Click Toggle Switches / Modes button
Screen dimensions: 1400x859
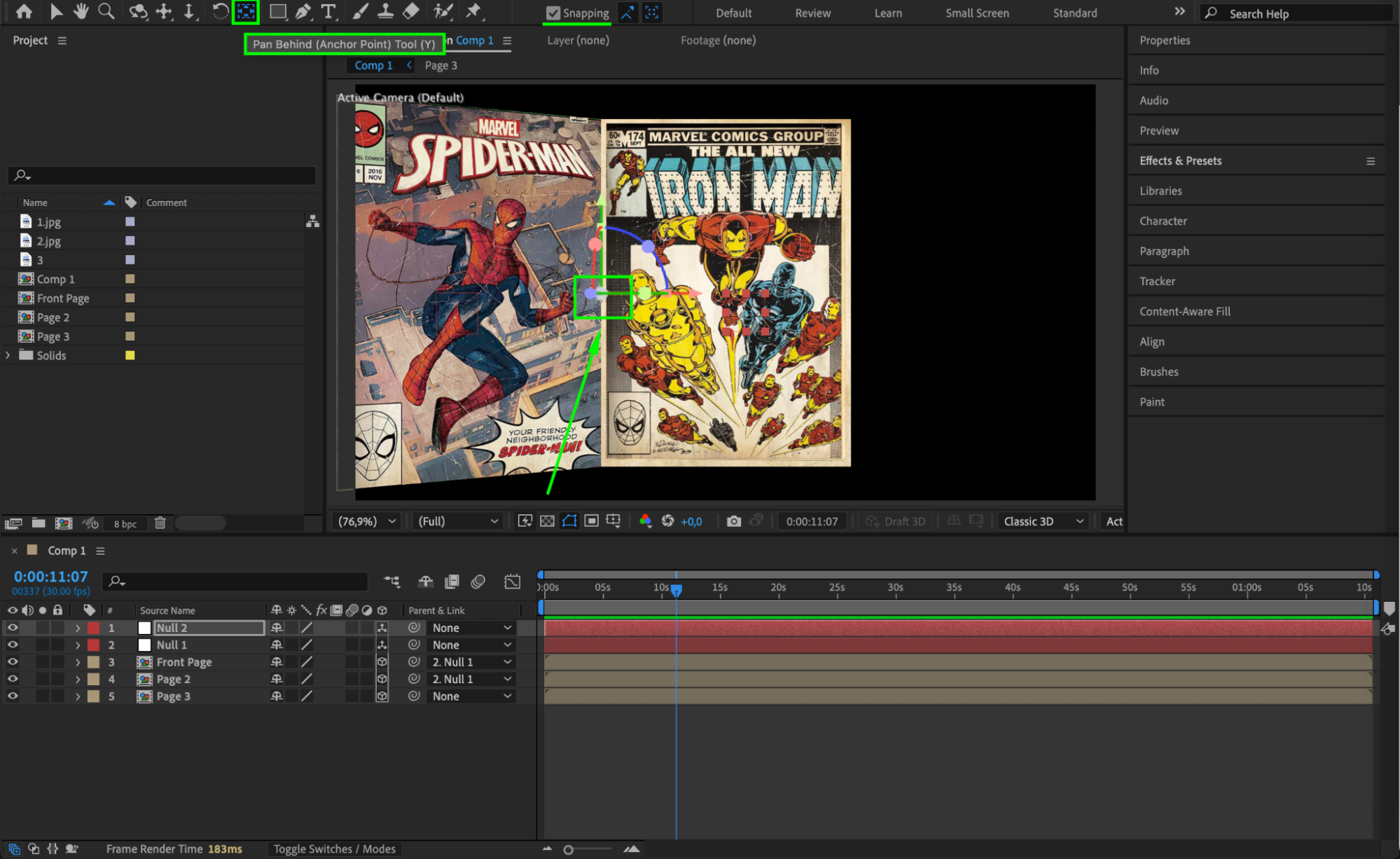334,848
